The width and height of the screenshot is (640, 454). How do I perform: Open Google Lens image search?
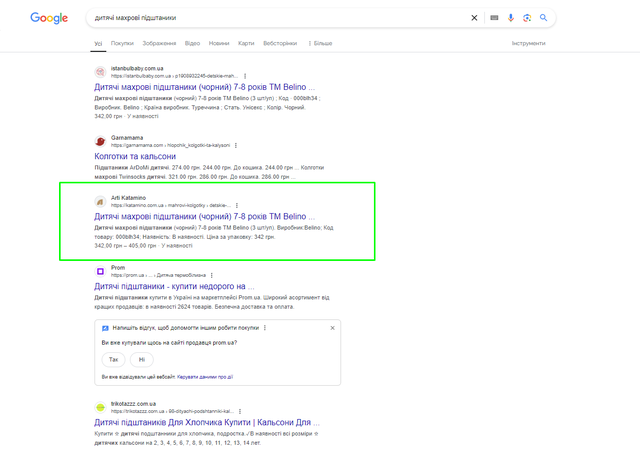(x=527, y=18)
